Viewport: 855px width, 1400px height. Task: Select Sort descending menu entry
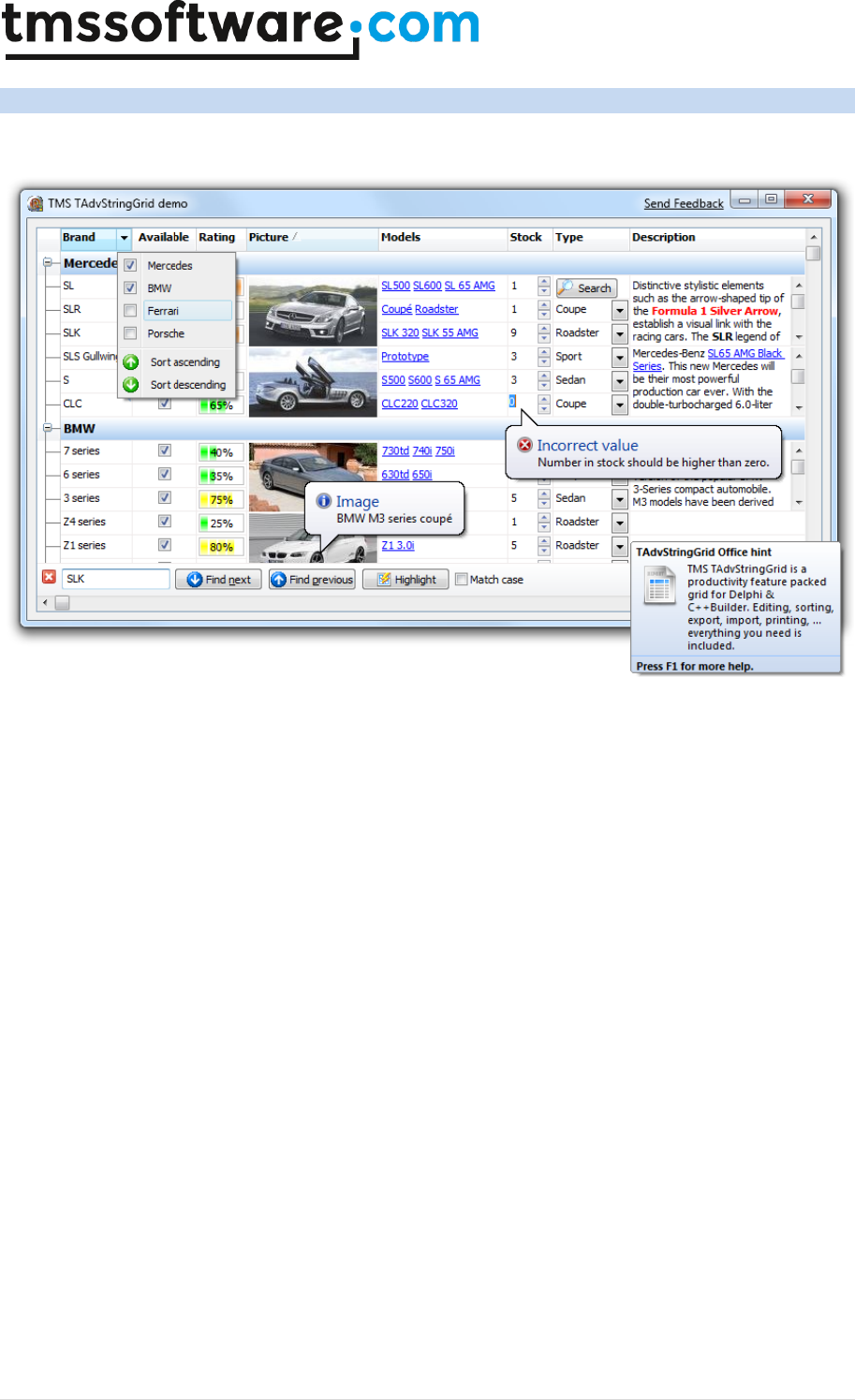(188, 385)
